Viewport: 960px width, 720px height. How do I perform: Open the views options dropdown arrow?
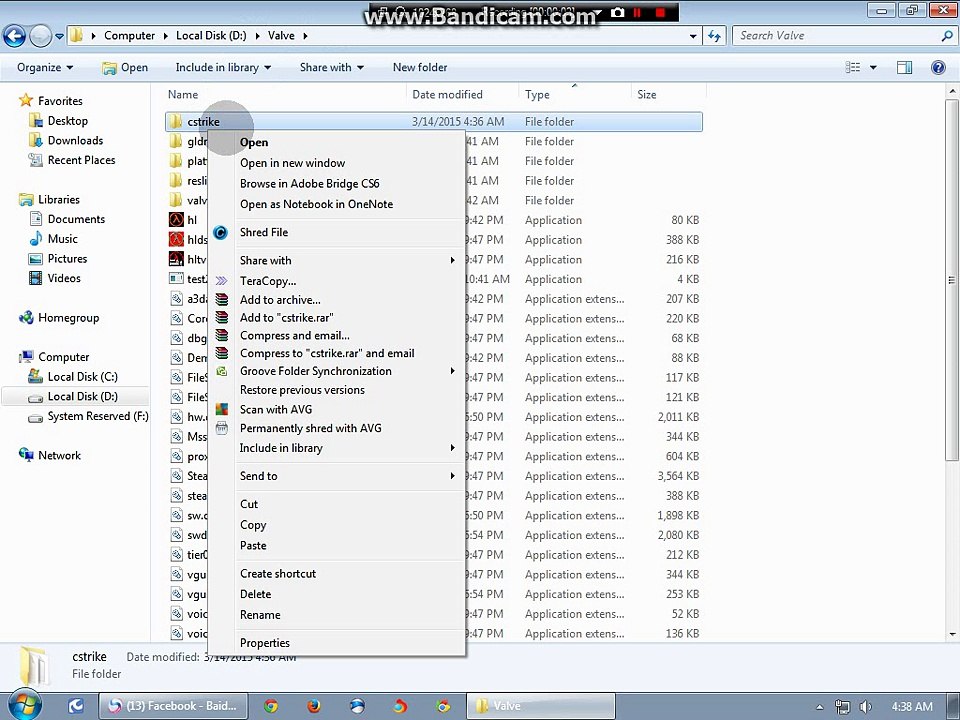pos(873,67)
